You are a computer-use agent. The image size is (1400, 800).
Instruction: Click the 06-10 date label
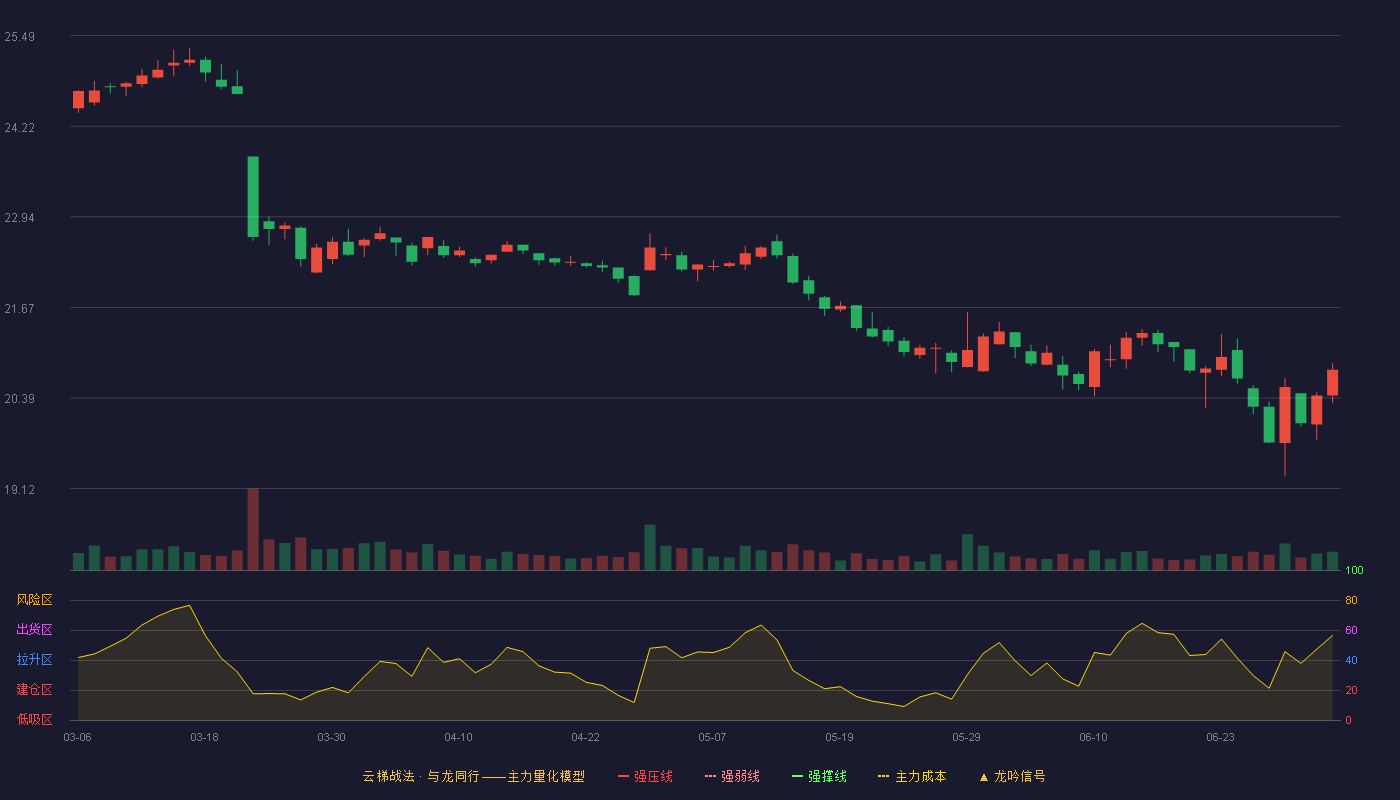tap(1093, 737)
